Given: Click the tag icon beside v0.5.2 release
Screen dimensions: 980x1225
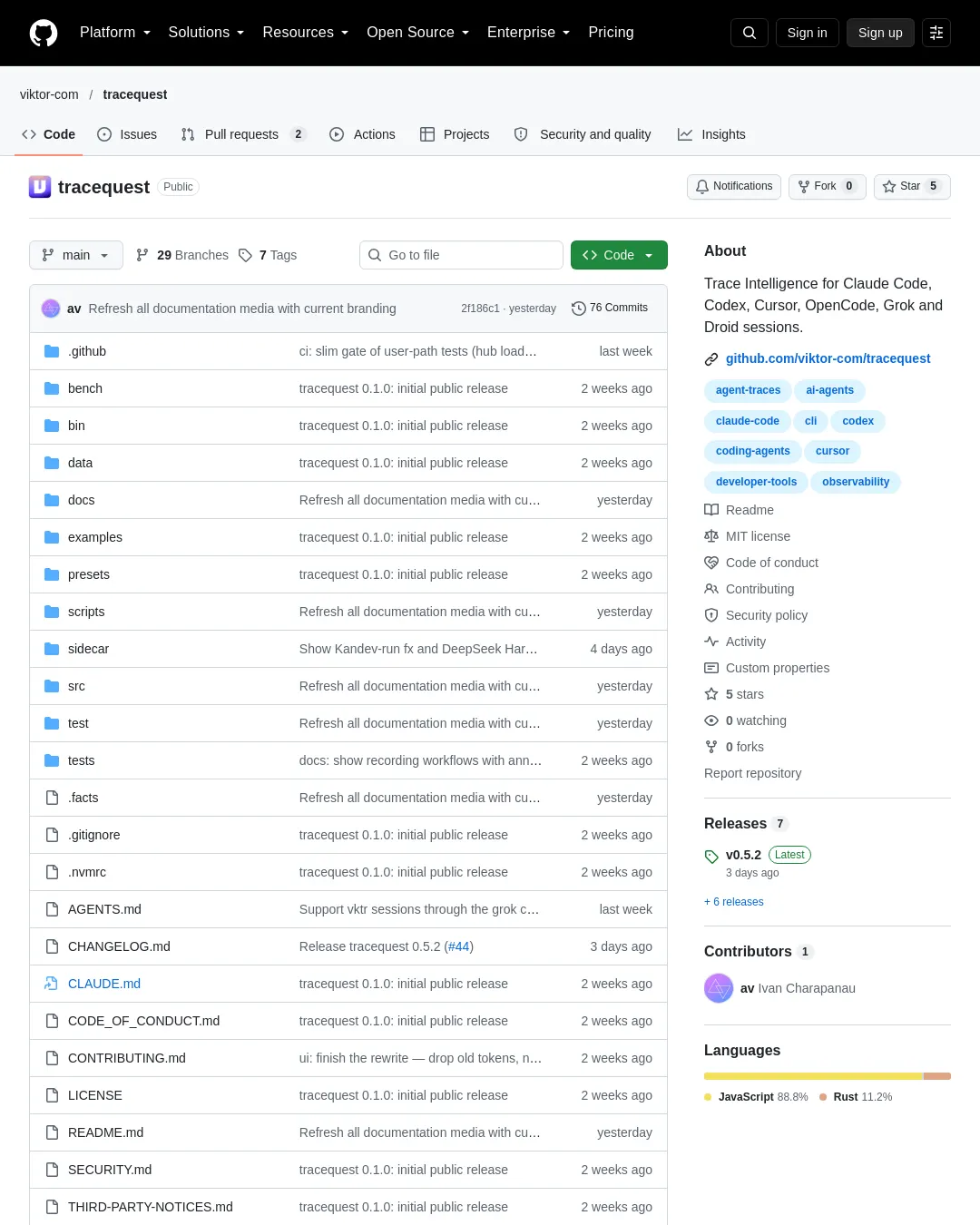Looking at the screenshot, I should [711, 856].
